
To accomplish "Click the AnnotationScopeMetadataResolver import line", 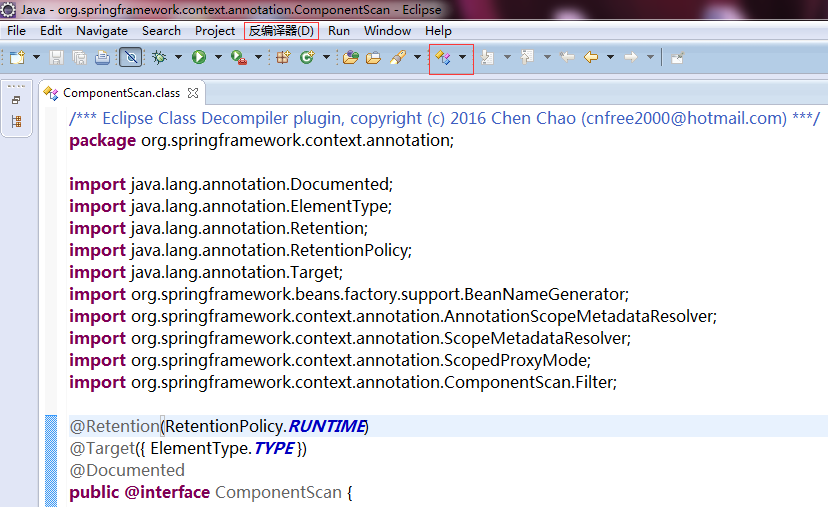I will click(393, 316).
